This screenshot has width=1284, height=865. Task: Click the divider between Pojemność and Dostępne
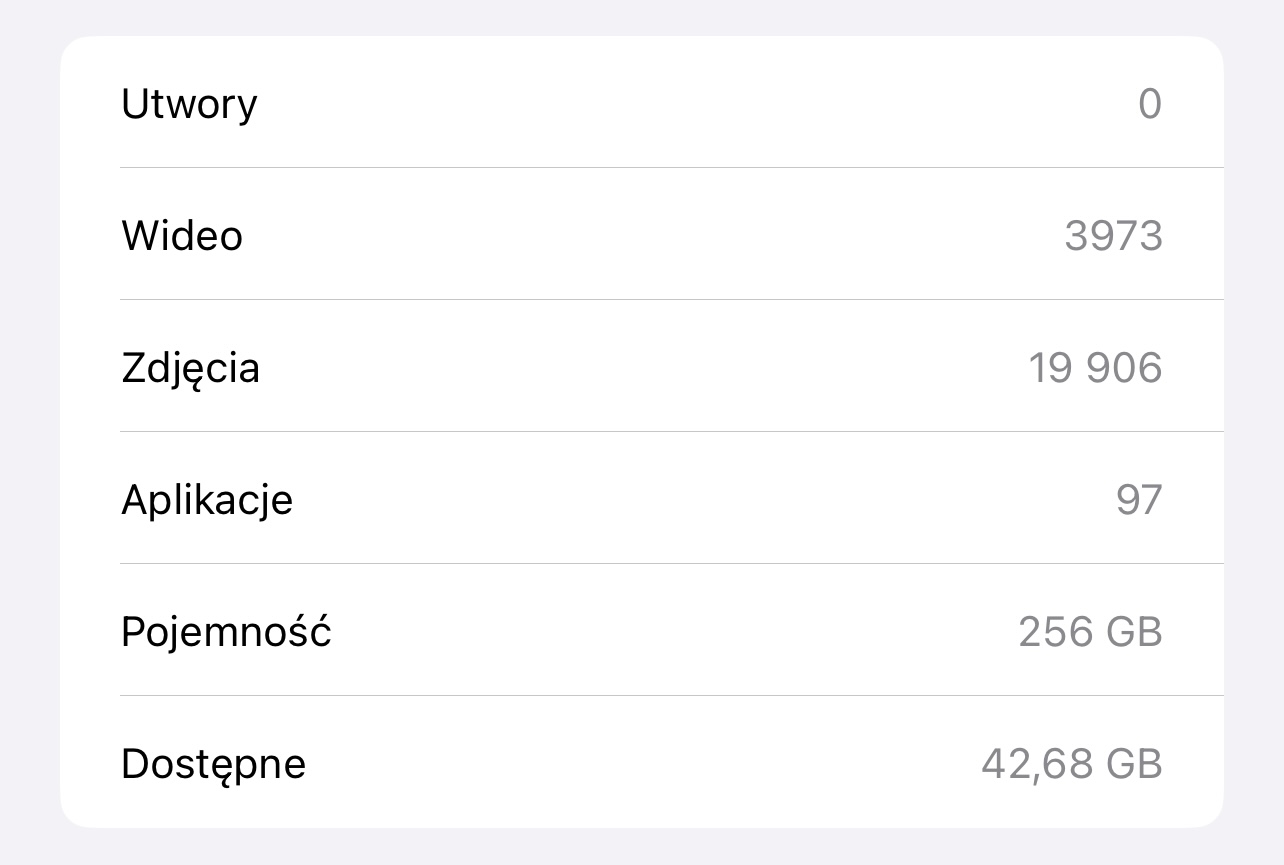[x=670, y=695]
